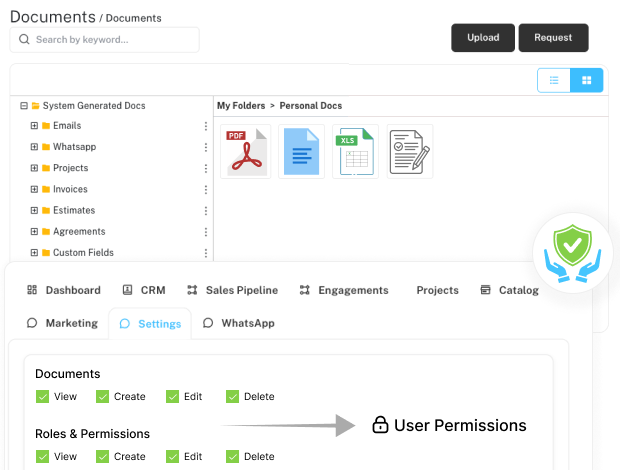This screenshot has width=620, height=470.
Task: Click the search magnifier icon
Action: pyautogui.click(x=24, y=39)
